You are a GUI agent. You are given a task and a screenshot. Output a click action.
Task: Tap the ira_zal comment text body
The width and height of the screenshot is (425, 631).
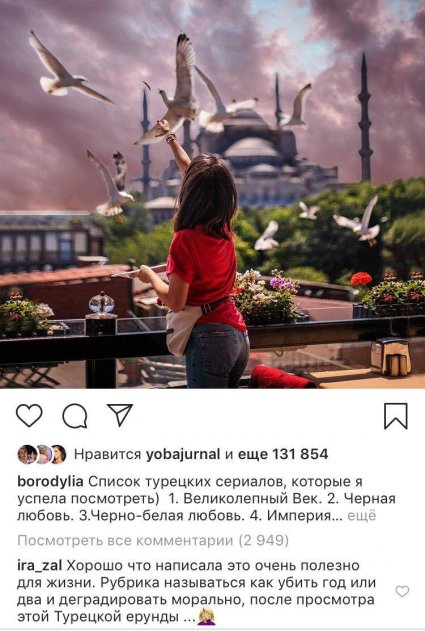pos(196,591)
